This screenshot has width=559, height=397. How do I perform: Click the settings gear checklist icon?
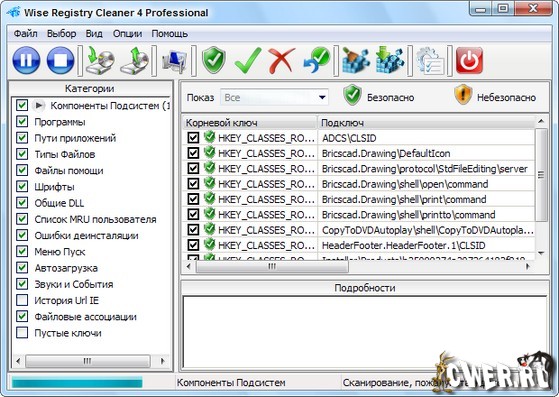tap(430, 61)
